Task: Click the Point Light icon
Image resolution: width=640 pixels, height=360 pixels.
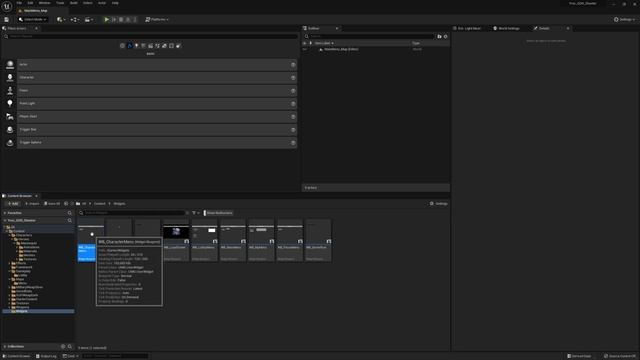Action: click(x=10, y=103)
